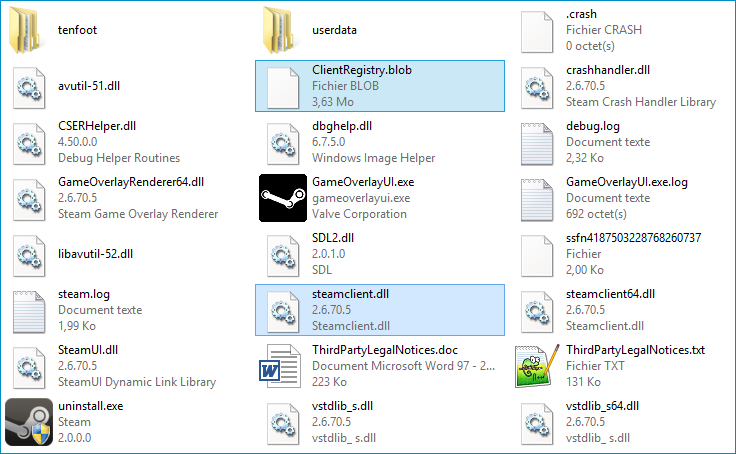Click the steamclient.dll file name

(350, 294)
